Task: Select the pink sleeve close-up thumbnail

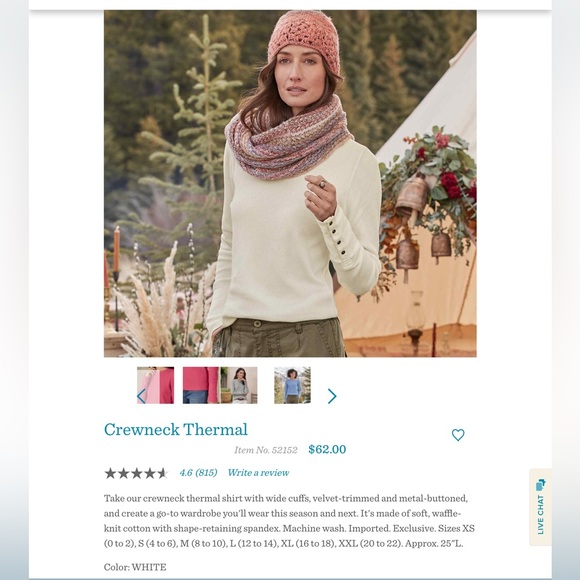Action: [x=155, y=385]
